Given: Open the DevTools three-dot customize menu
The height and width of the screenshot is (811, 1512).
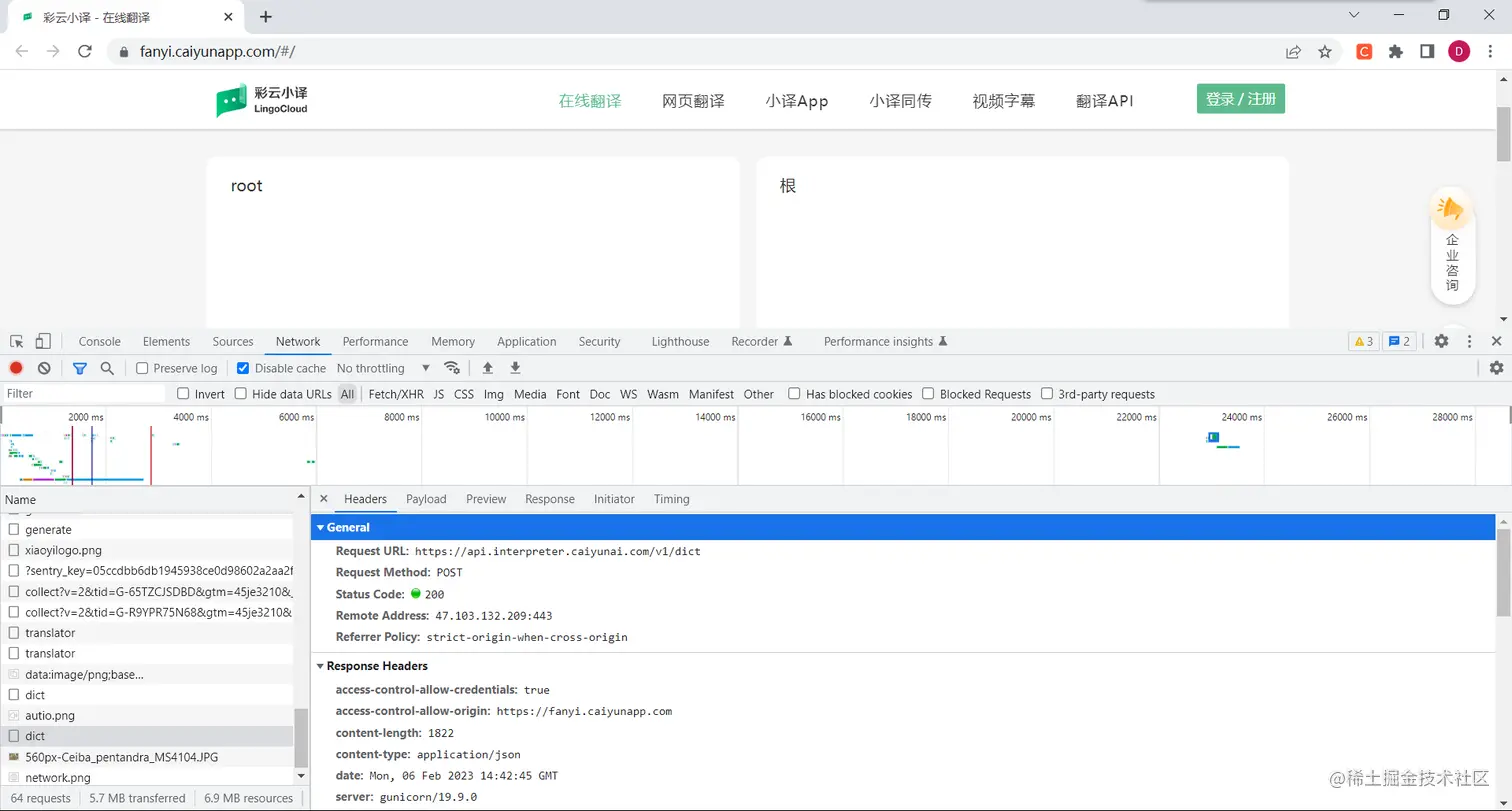Looking at the screenshot, I should [1469, 341].
